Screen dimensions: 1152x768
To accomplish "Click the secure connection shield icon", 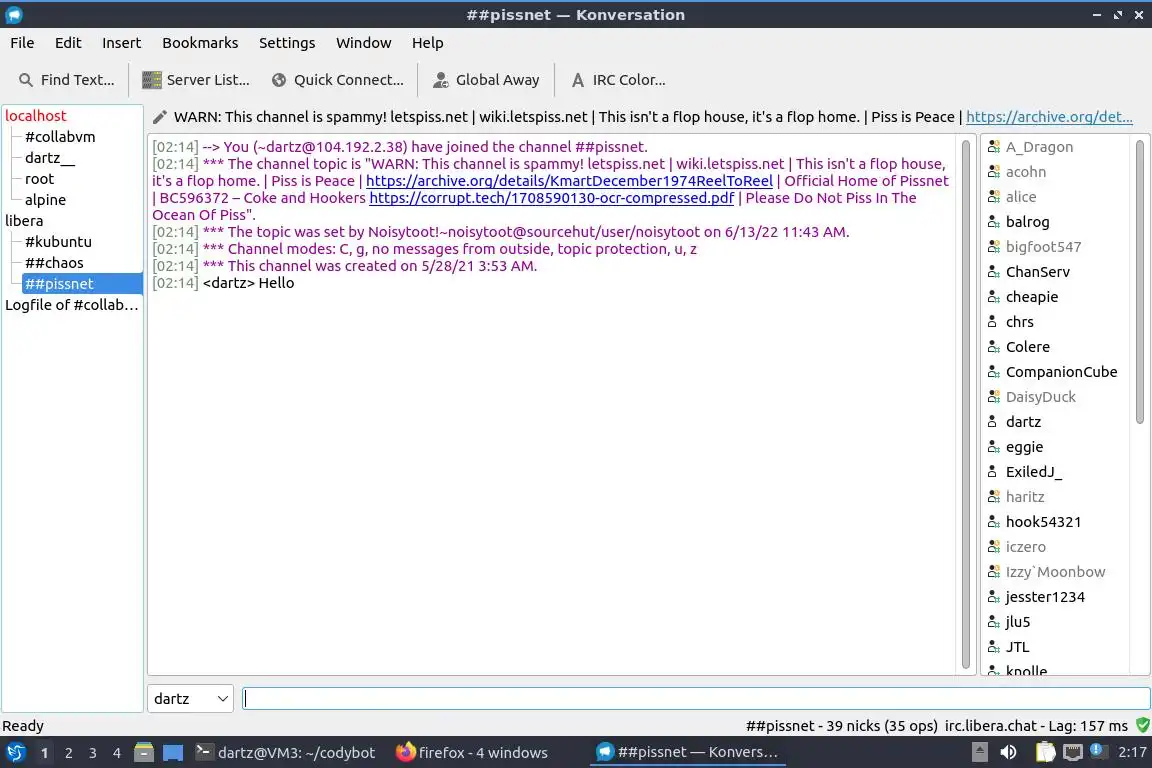I will point(1142,725).
